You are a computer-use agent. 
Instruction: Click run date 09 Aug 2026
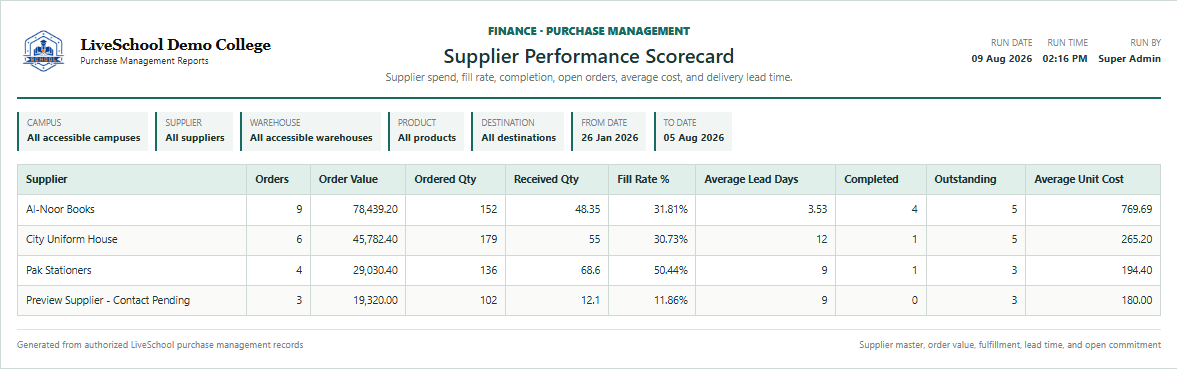pyautogui.click(x=1001, y=59)
